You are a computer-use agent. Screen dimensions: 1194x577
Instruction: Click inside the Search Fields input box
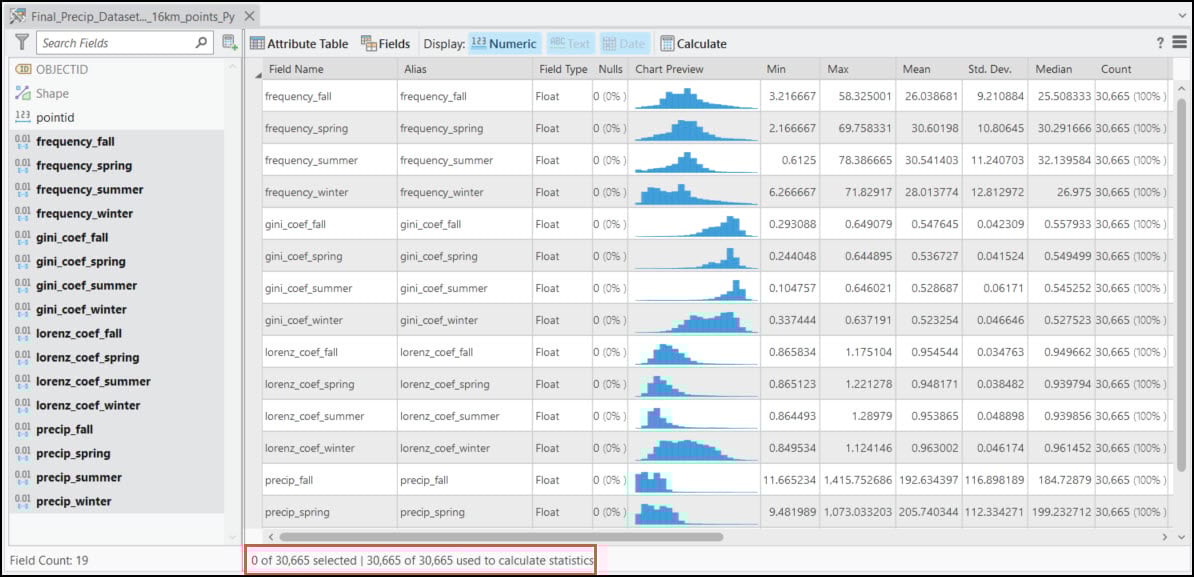pyautogui.click(x=114, y=43)
